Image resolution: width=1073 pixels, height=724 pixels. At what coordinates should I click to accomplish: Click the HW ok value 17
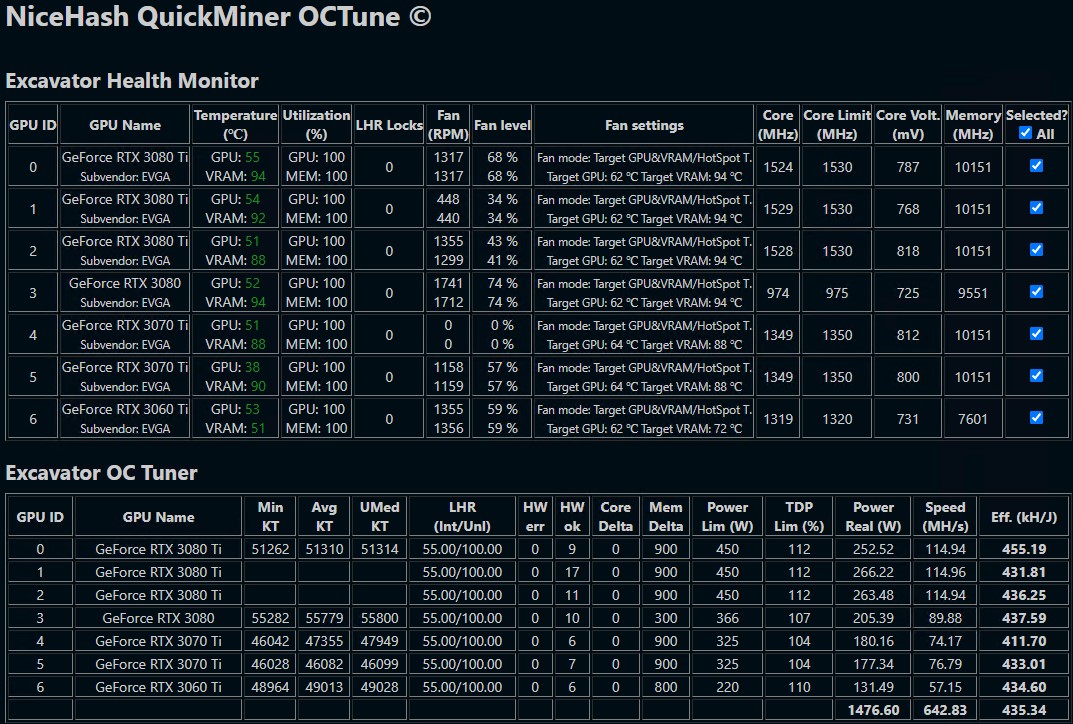[x=572, y=572]
